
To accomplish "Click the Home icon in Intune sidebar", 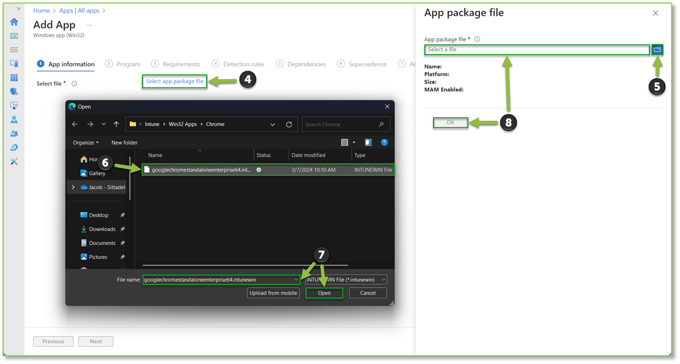I will pos(14,22).
